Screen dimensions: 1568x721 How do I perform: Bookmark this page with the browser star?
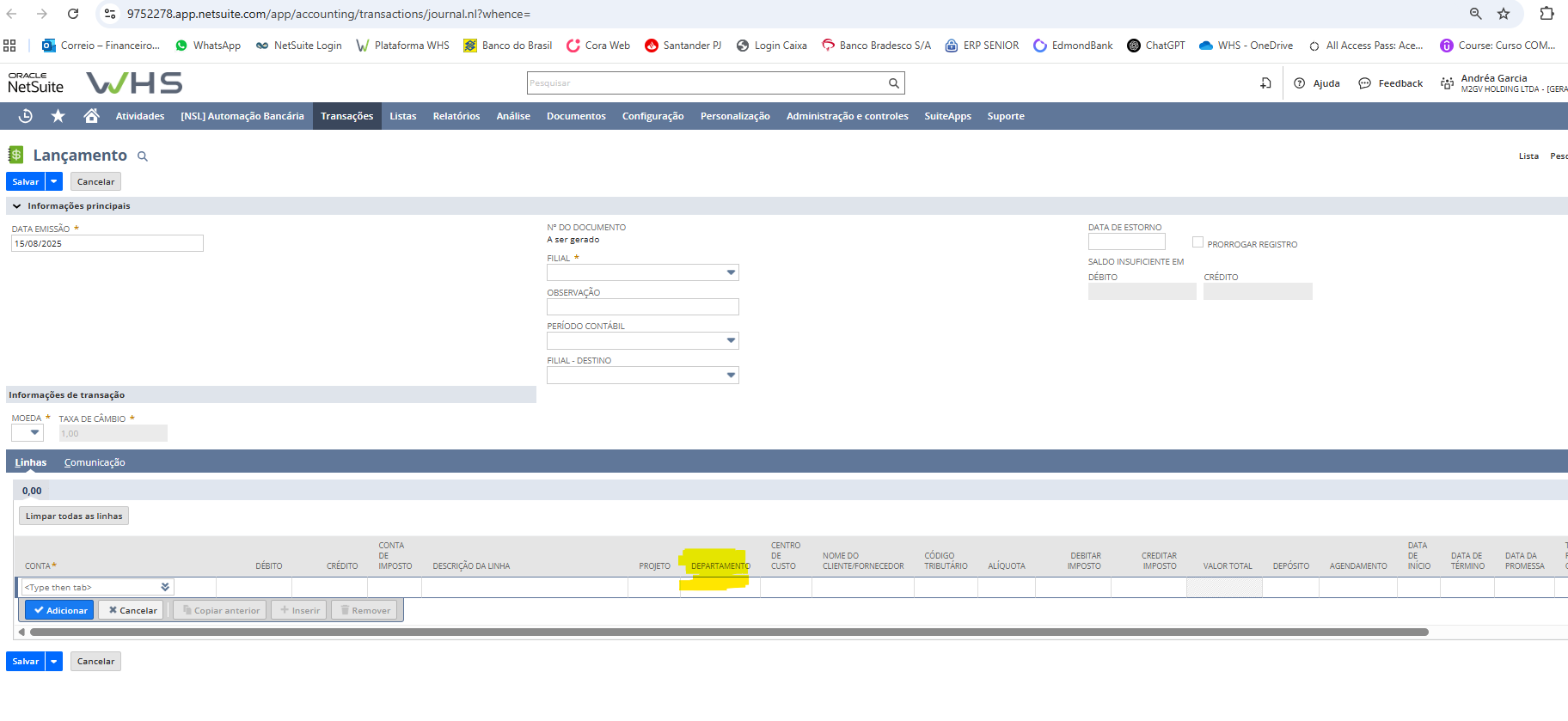(1504, 14)
